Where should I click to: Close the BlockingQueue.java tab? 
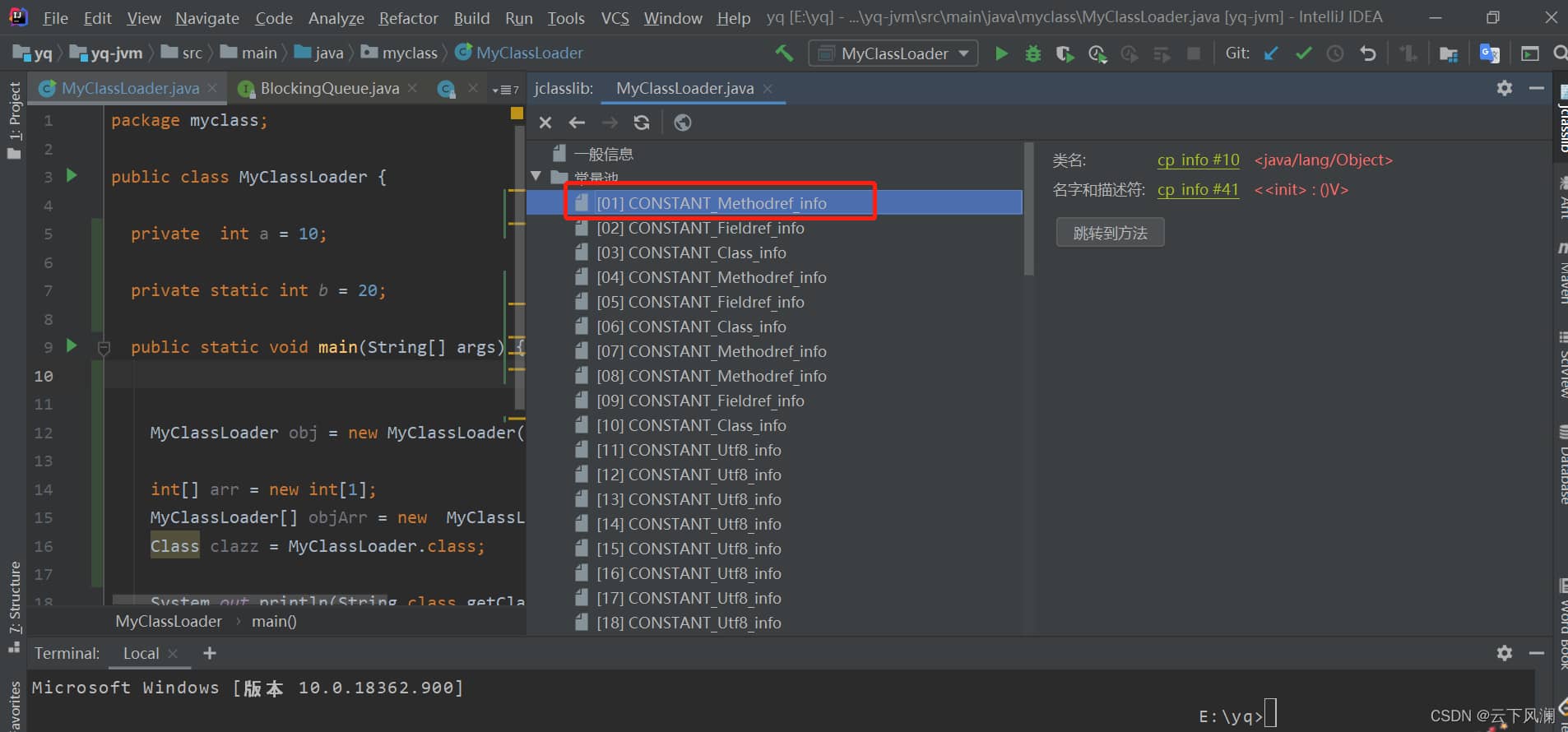tap(413, 88)
